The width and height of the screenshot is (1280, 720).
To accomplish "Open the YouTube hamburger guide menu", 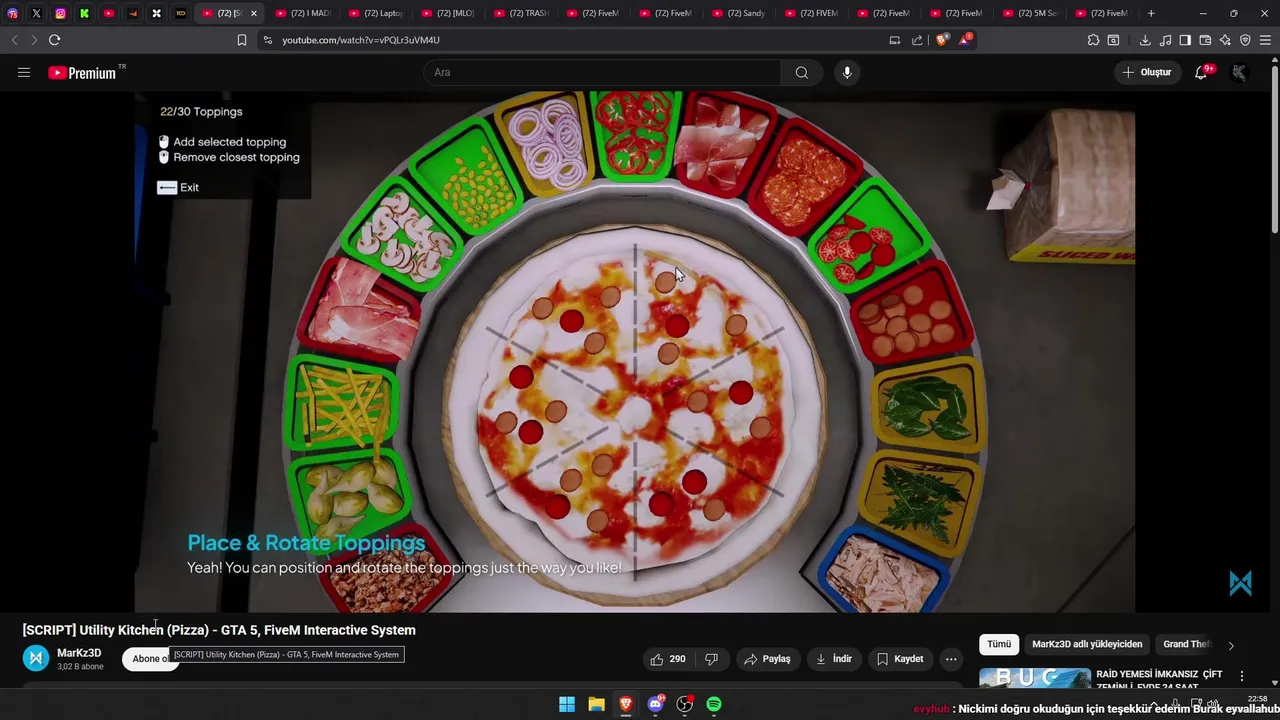I will pyautogui.click(x=24, y=72).
